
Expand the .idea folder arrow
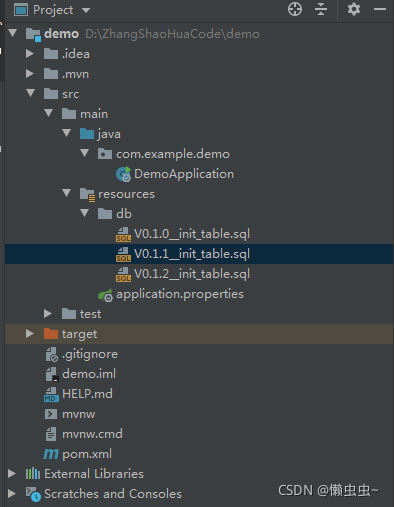(30, 53)
